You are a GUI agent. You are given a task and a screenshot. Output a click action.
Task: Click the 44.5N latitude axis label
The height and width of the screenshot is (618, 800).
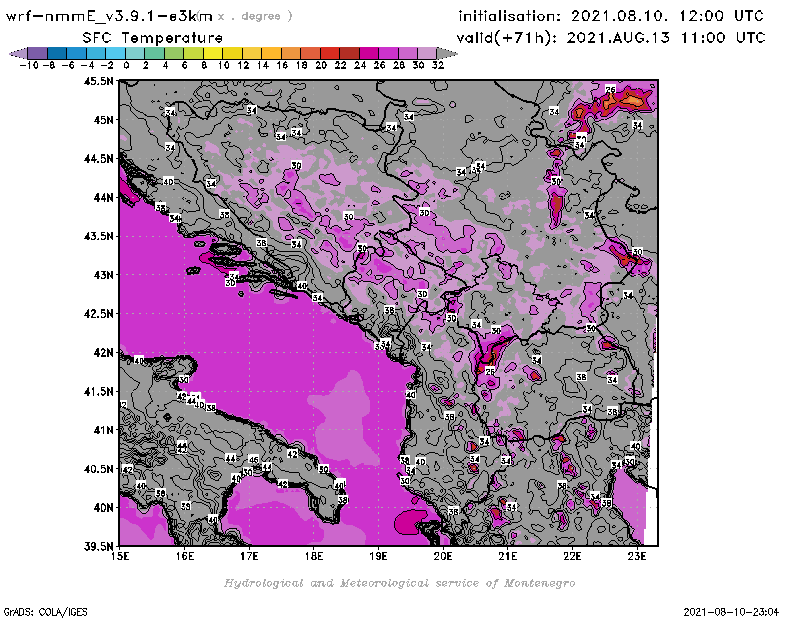(99, 159)
